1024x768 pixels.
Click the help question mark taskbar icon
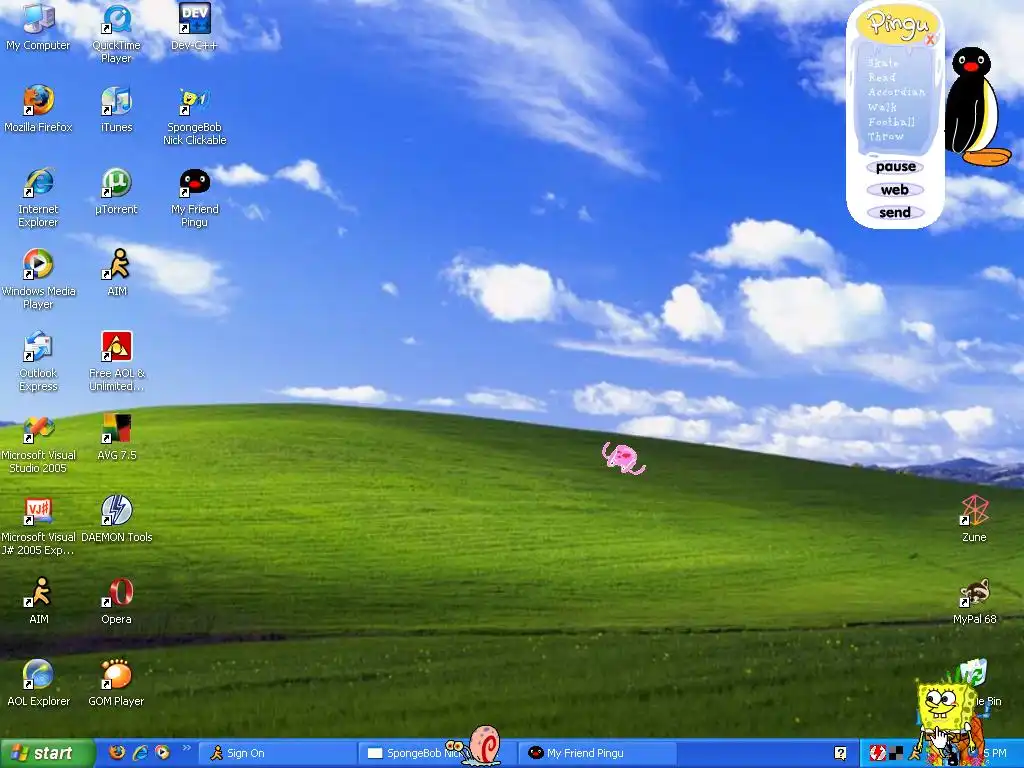coord(840,753)
